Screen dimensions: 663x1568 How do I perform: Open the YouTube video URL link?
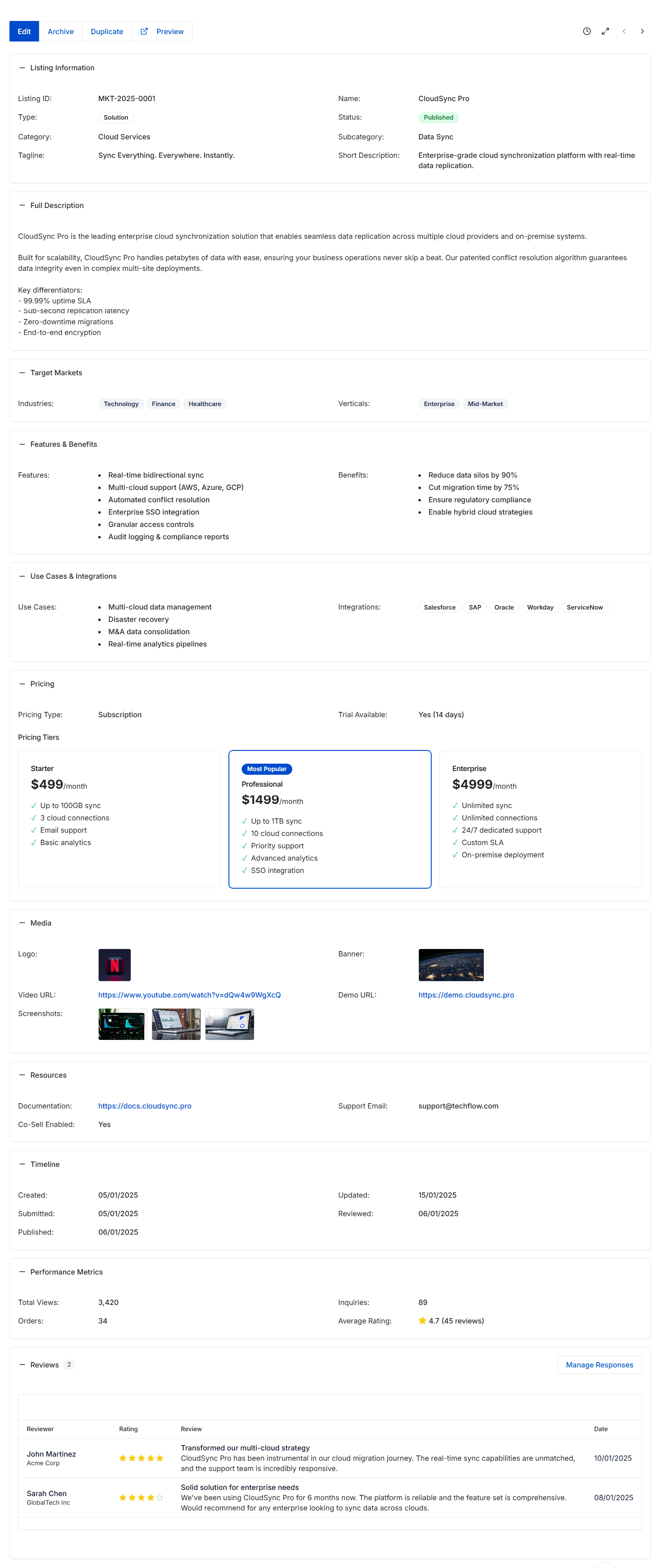coord(189,995)
